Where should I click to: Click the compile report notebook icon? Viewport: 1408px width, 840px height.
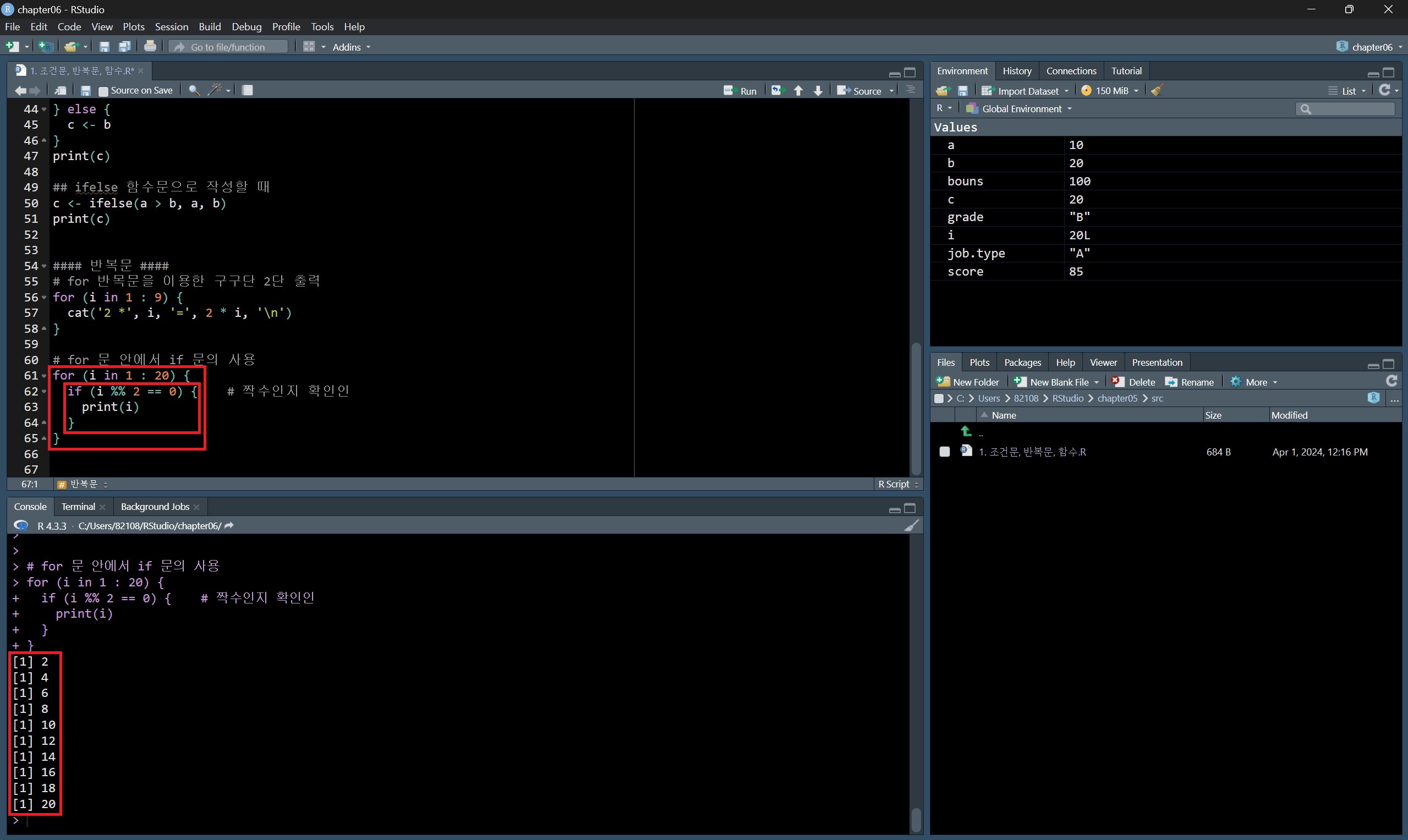point(248,90)
